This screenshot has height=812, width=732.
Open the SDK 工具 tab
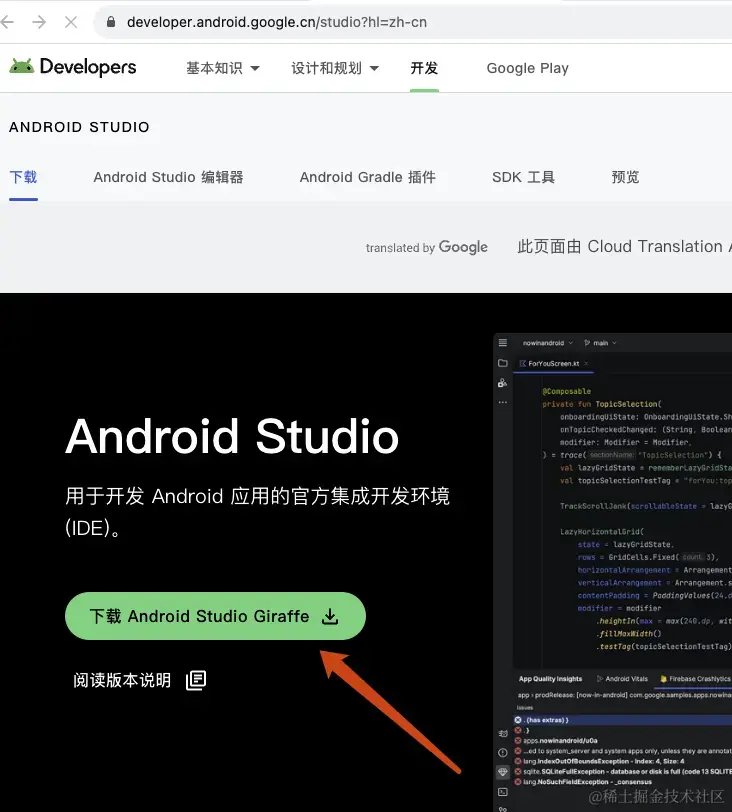click(x=523, y=177)
